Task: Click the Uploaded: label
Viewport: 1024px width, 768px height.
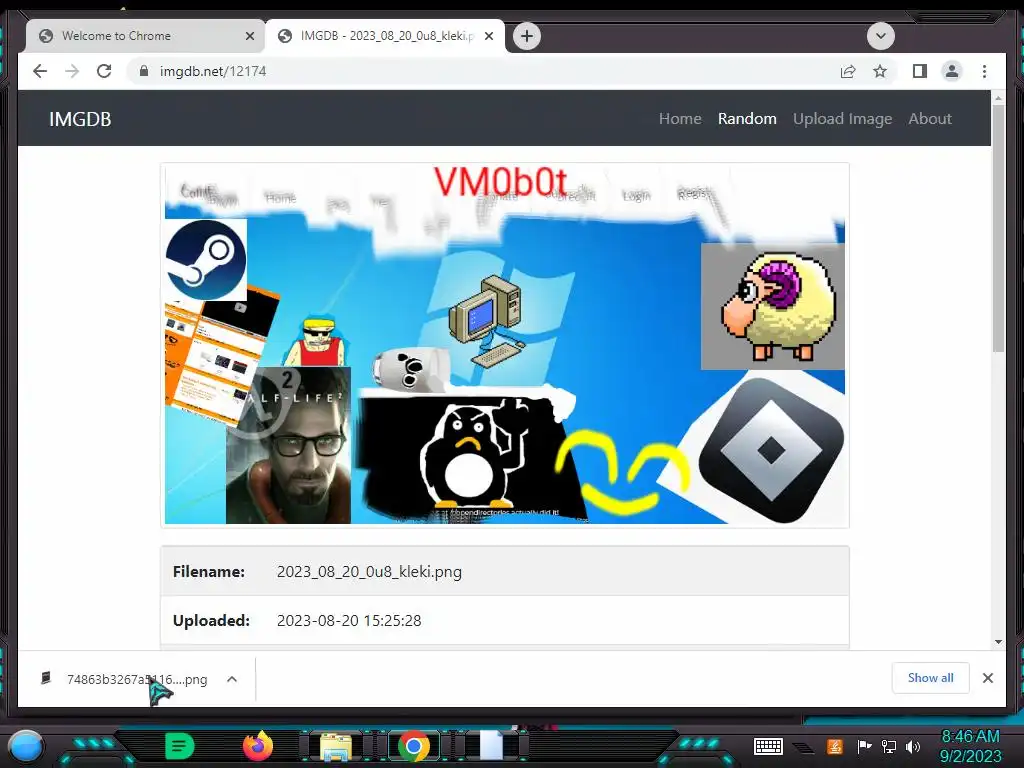Action: pos(211,620)
